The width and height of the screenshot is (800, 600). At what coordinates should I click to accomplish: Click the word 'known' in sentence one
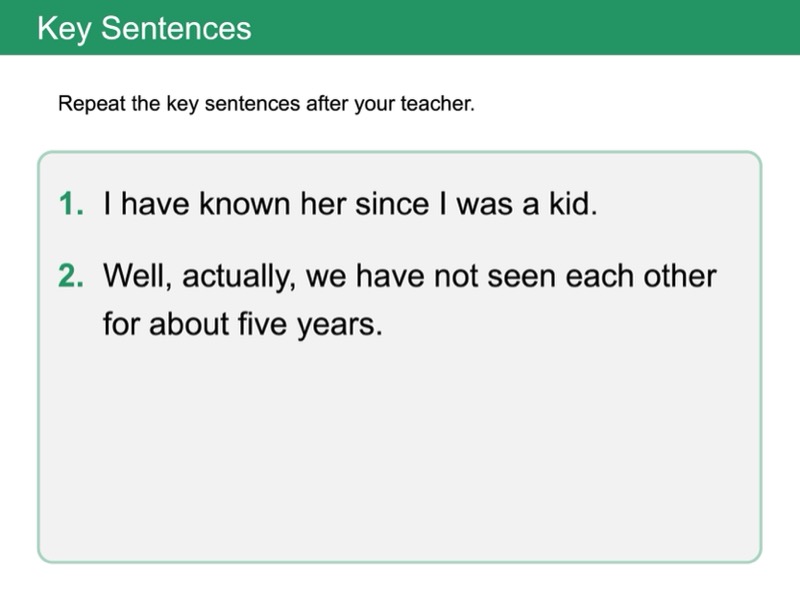tap(239, 205)
